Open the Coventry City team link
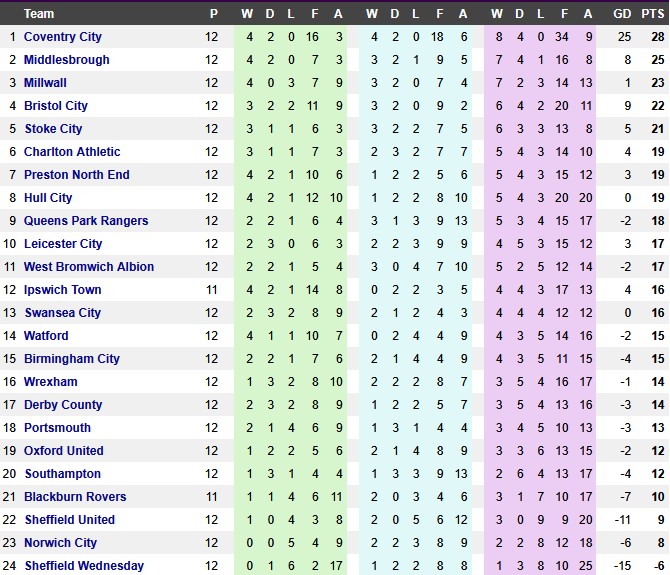Viewport: 670px width, 575px height. (x=63, y=37)
